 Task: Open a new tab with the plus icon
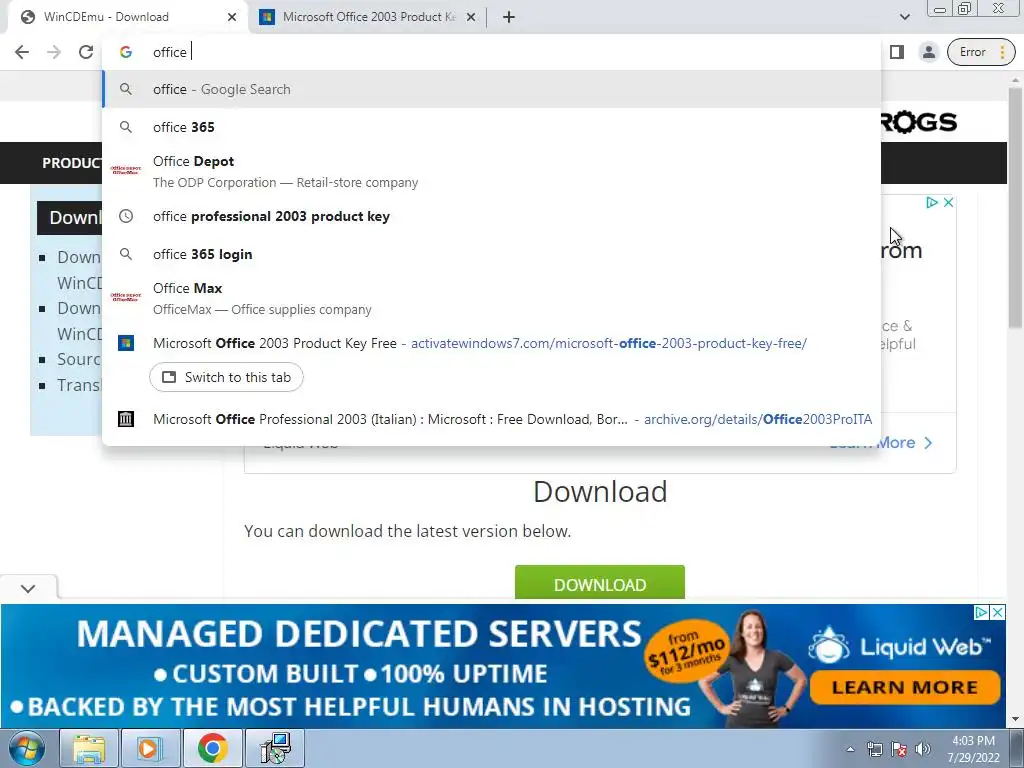(509, 17)
